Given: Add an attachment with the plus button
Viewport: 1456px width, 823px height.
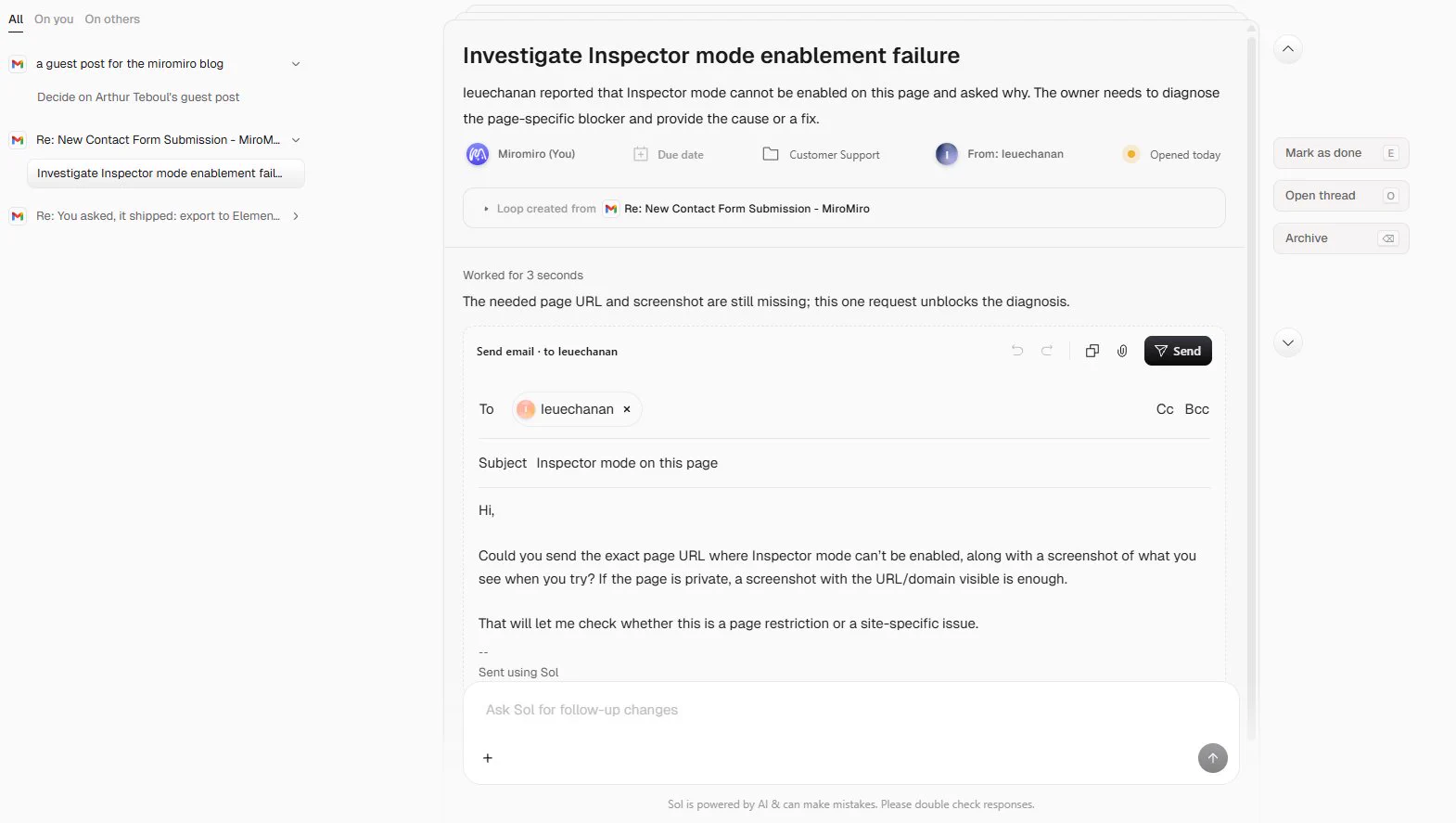Looking at the screenshot, I should tap(488, 758).
